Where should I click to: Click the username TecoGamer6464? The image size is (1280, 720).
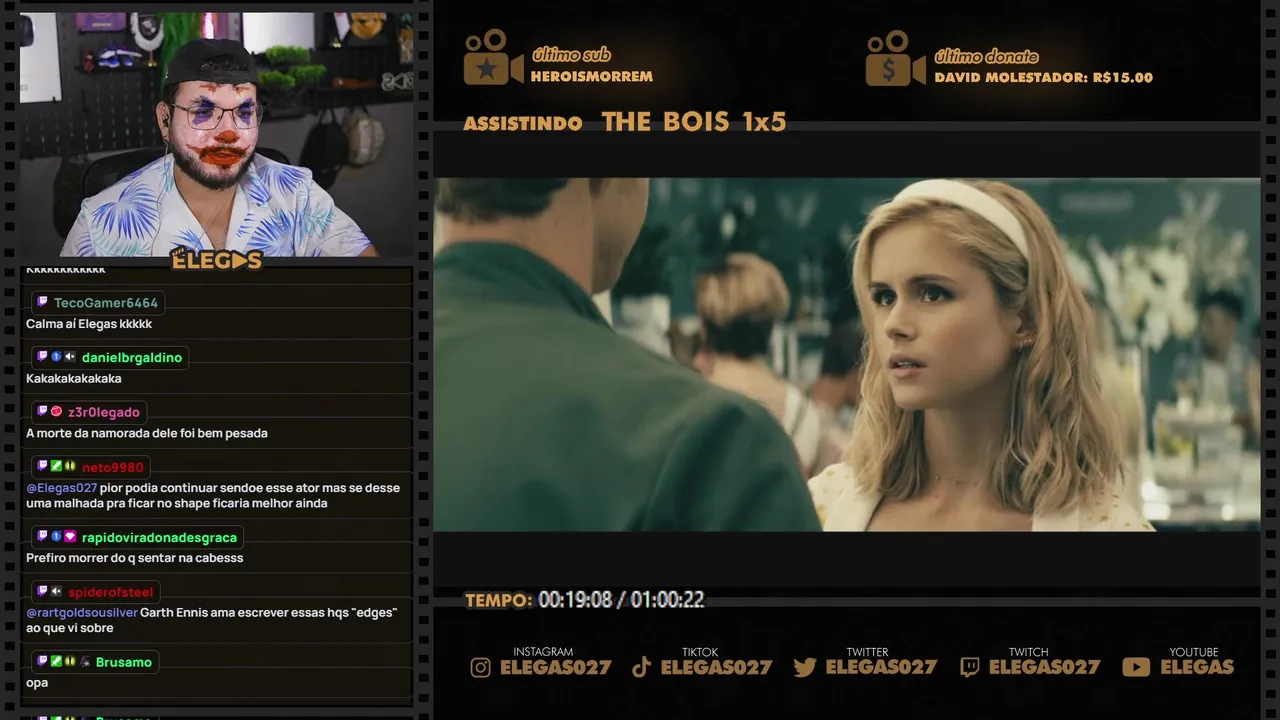106,303
